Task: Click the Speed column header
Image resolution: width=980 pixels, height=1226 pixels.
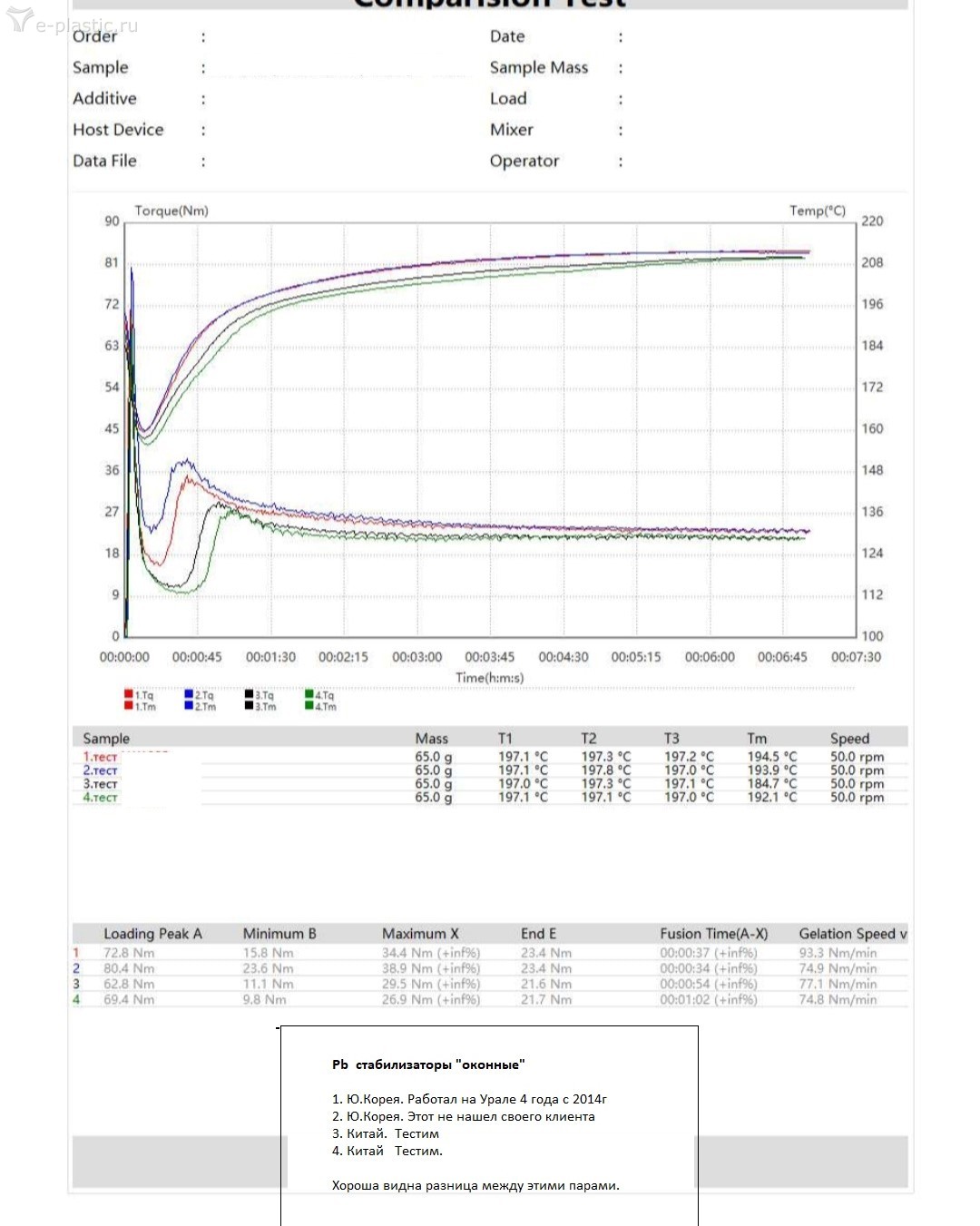Action: pyautogui.click(x=849, y=739)
